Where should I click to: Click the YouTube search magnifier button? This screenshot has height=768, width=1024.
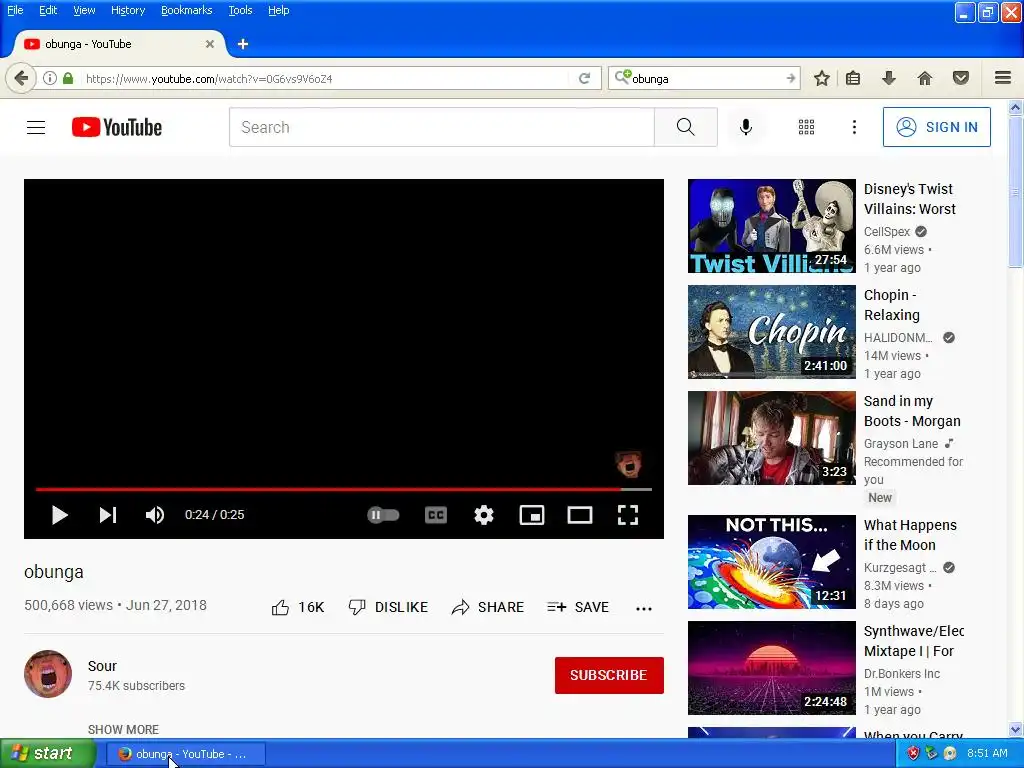[x=686, y=127]
